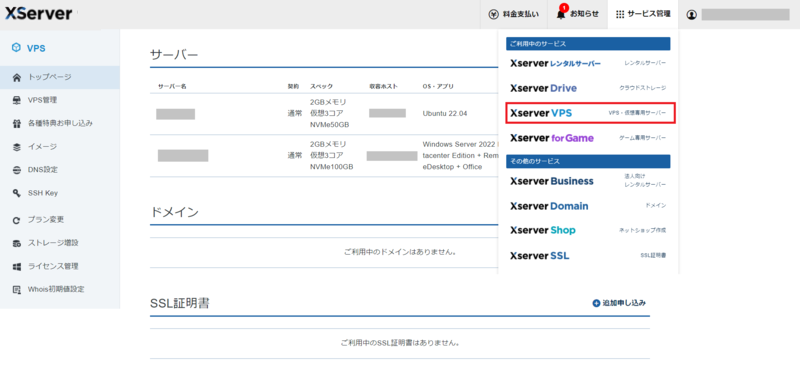800x380 pixels.
Task: Open ライセンス管理 in the sidebar
Action: coord(60,267)
